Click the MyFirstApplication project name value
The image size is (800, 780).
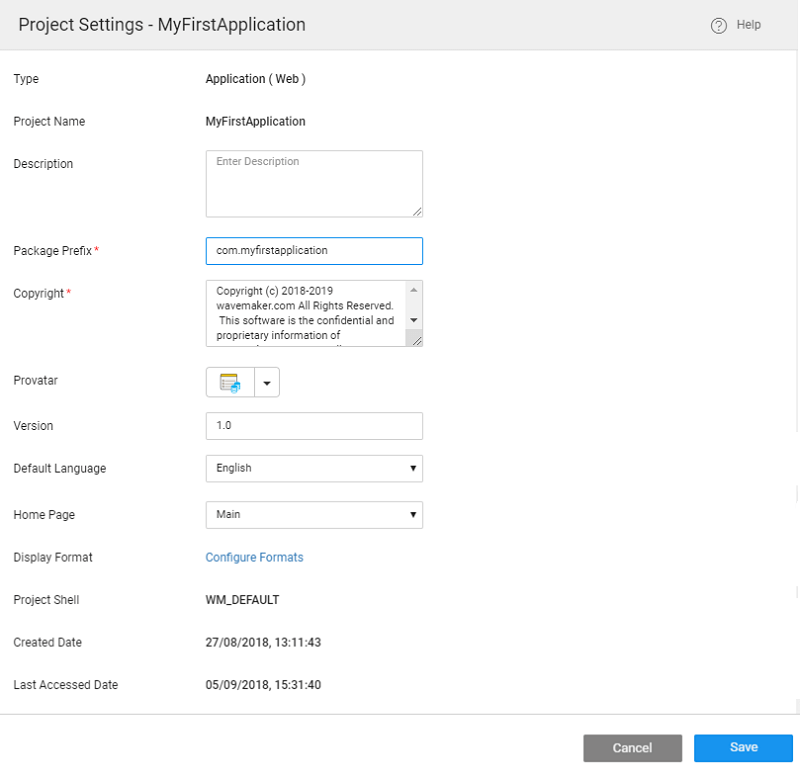click(x=255, y=121)
